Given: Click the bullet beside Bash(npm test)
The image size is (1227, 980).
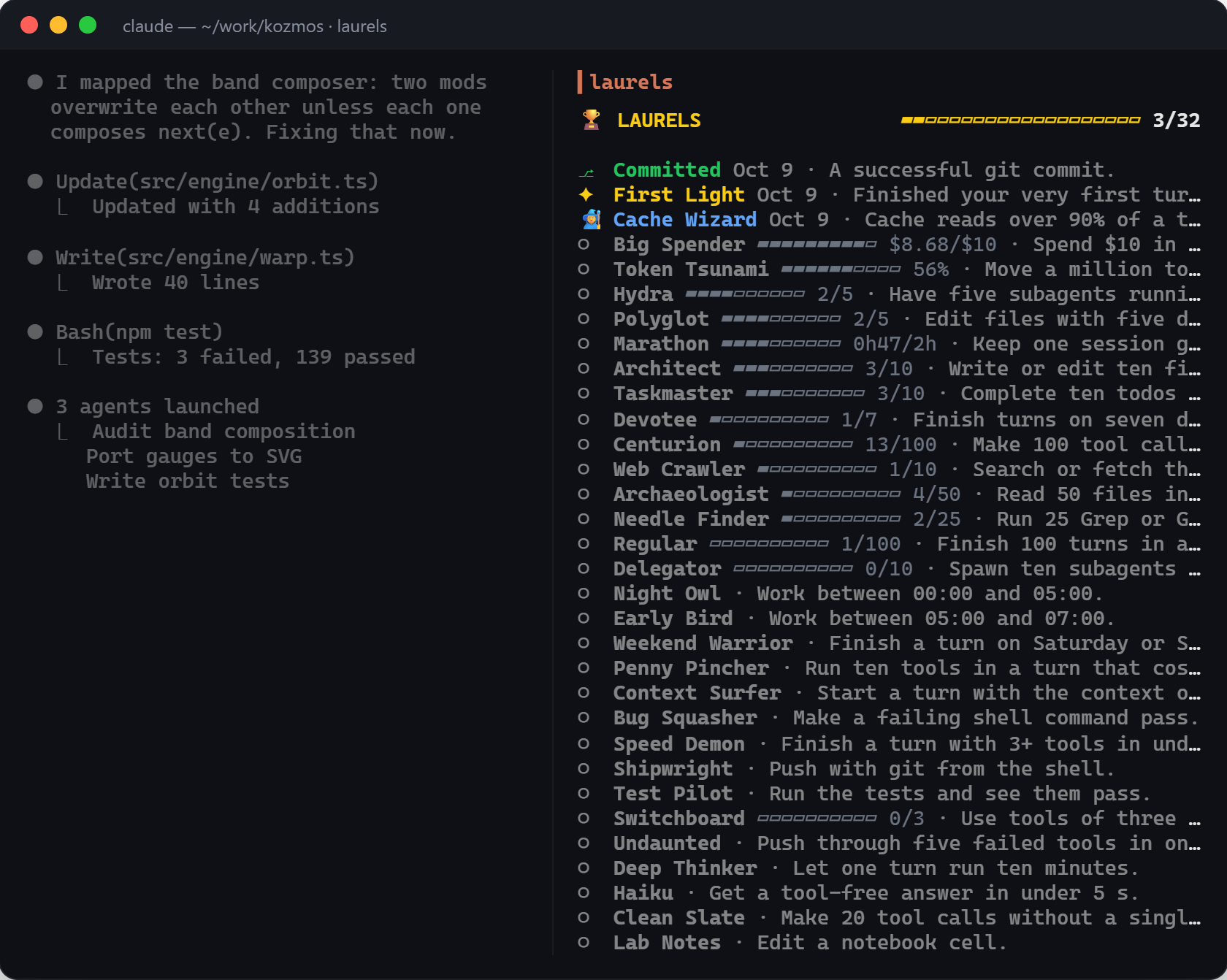Looking at the screenshot, I should pos(35,332).
